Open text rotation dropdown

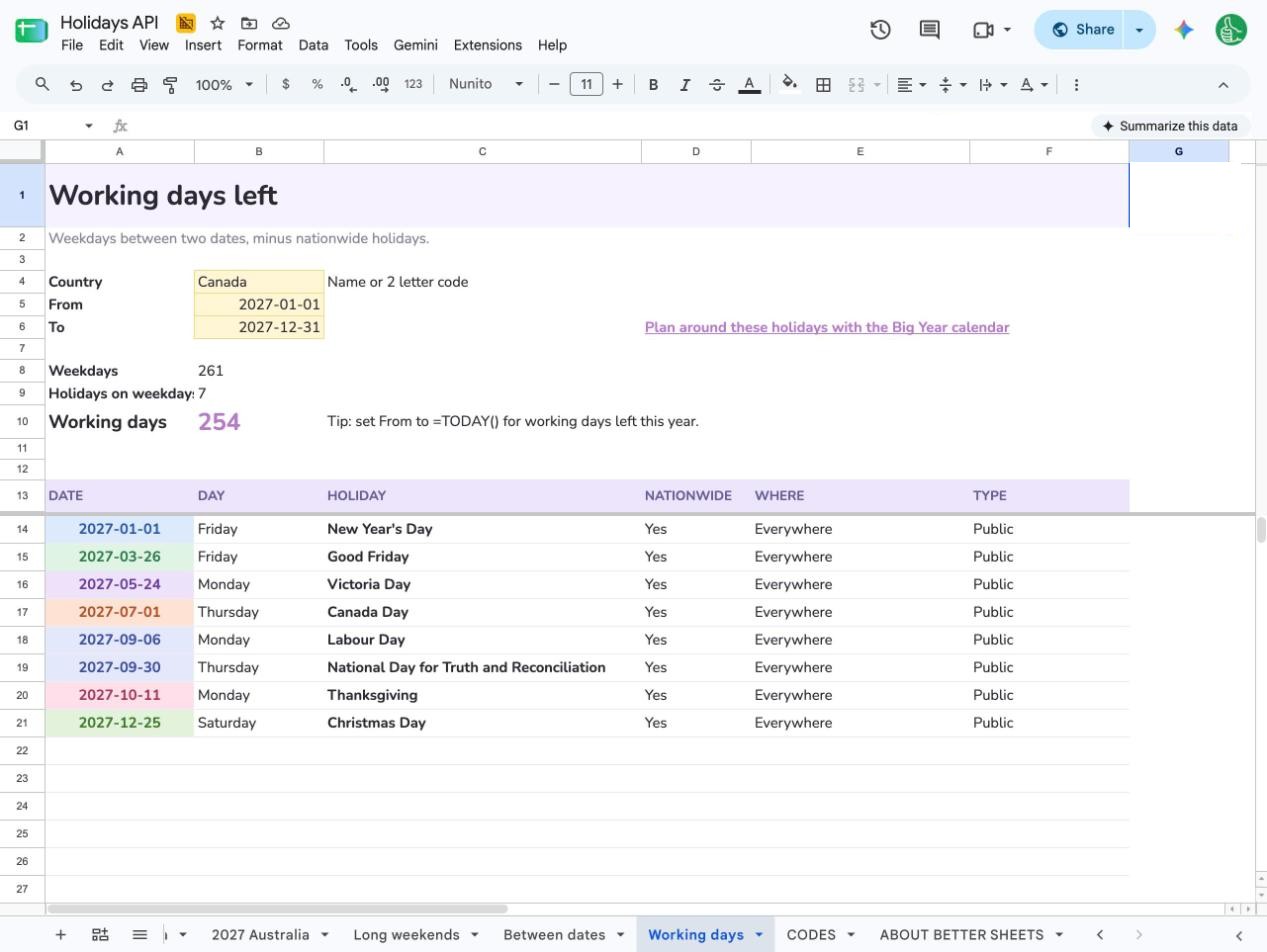coord(1033,85)
